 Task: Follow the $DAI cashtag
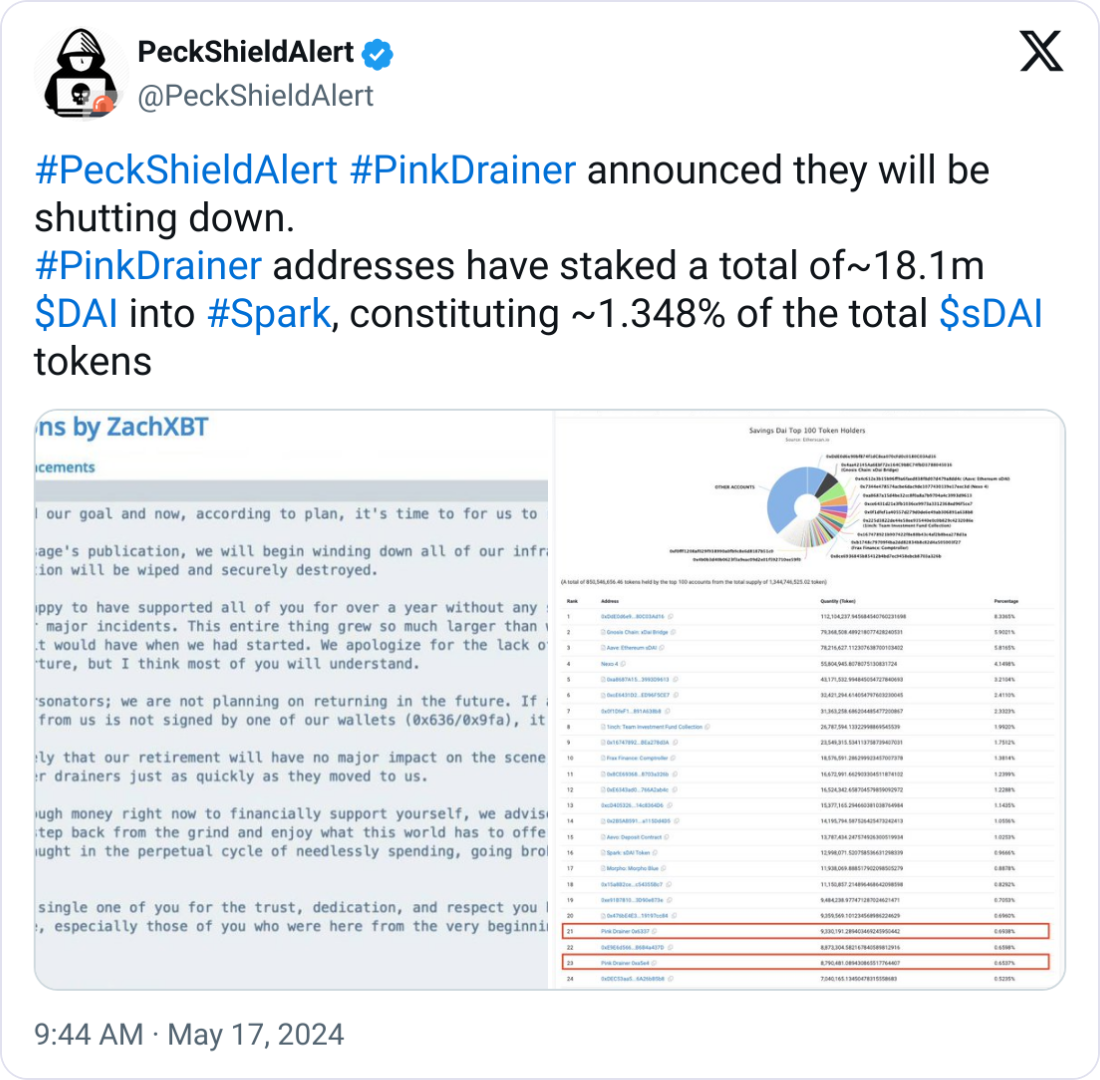[x=76, y=314]
